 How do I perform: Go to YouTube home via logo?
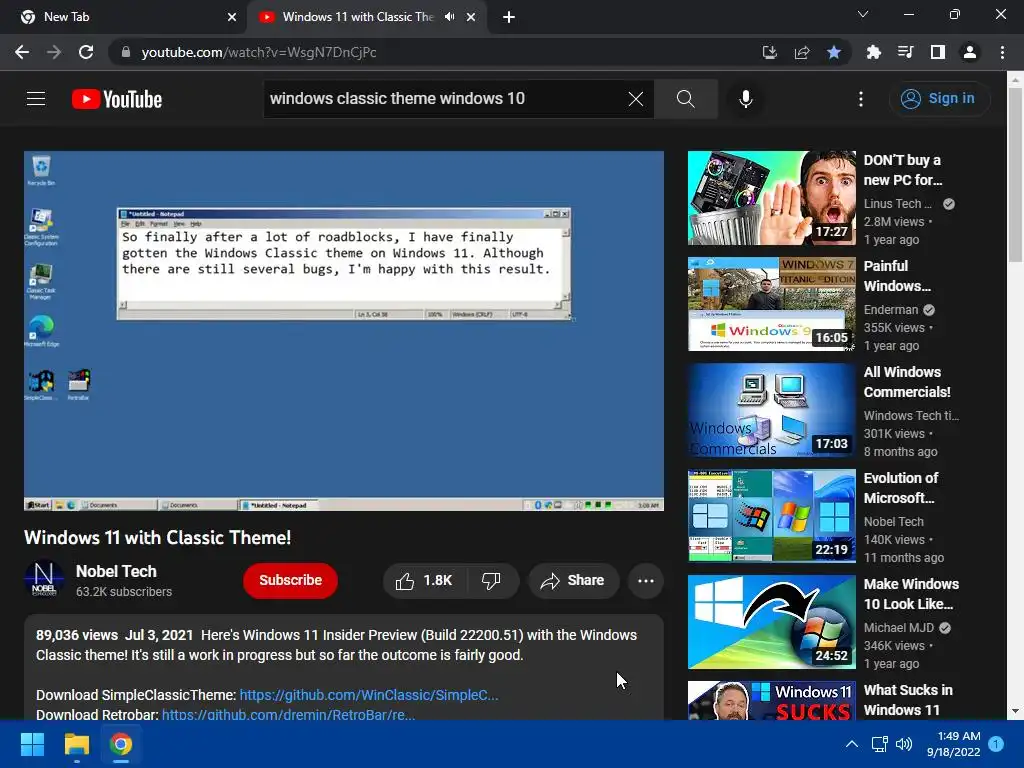click(x=117, y=99)
